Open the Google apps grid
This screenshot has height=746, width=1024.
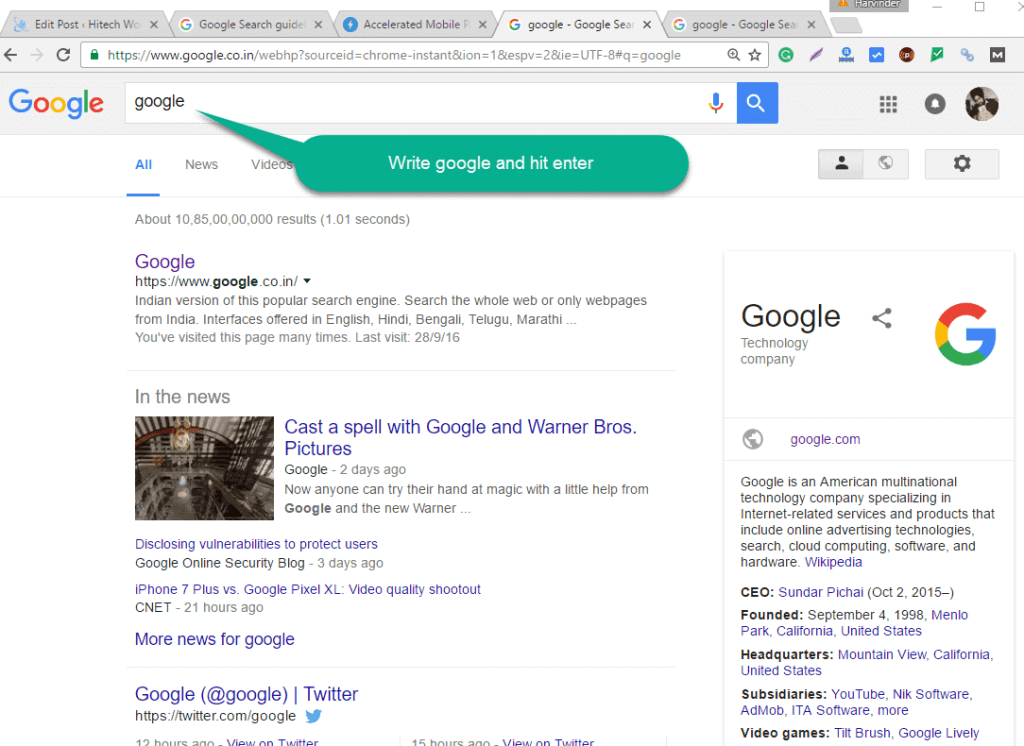[888, 104]
